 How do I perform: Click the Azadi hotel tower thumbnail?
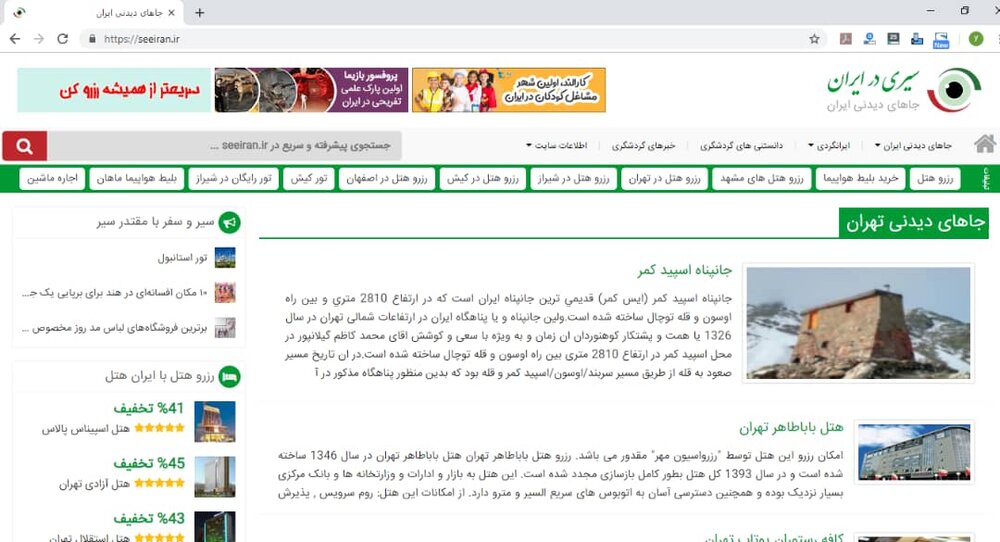(x=215, y=476)
